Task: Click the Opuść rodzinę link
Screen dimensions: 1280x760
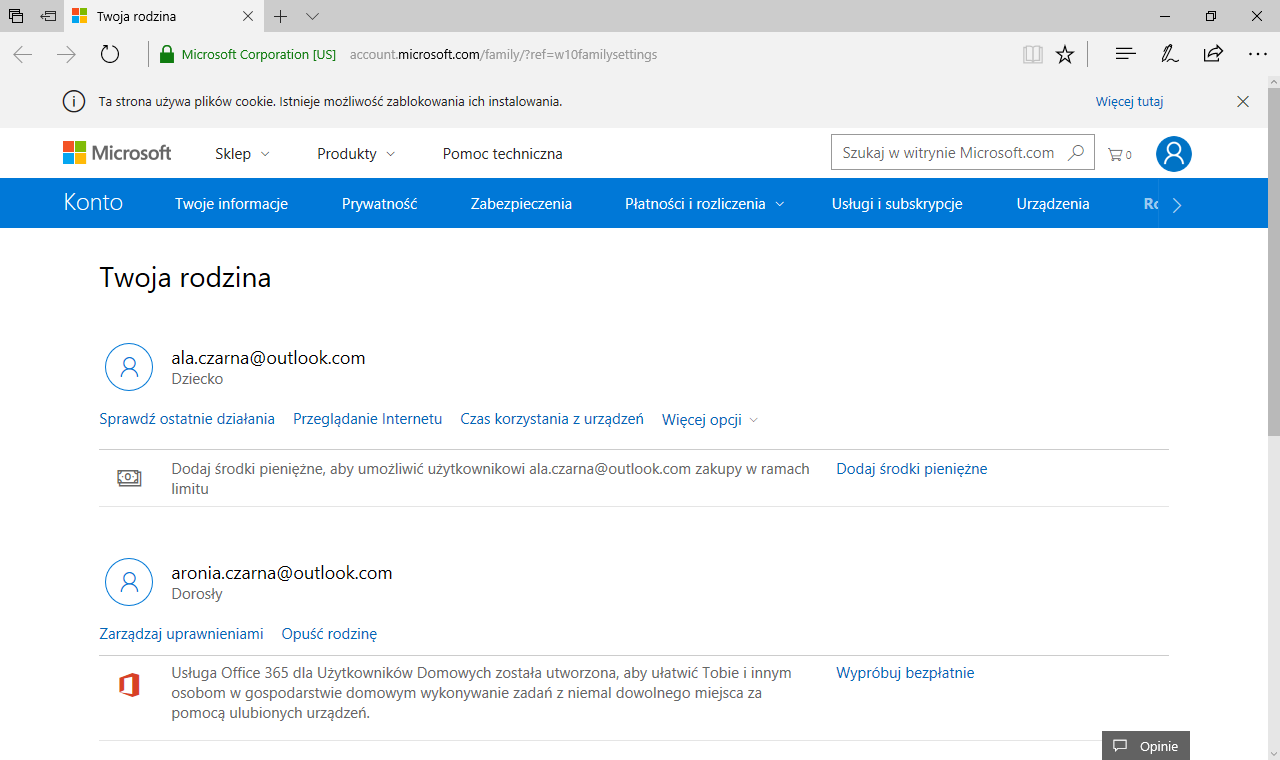Action: 329,634
